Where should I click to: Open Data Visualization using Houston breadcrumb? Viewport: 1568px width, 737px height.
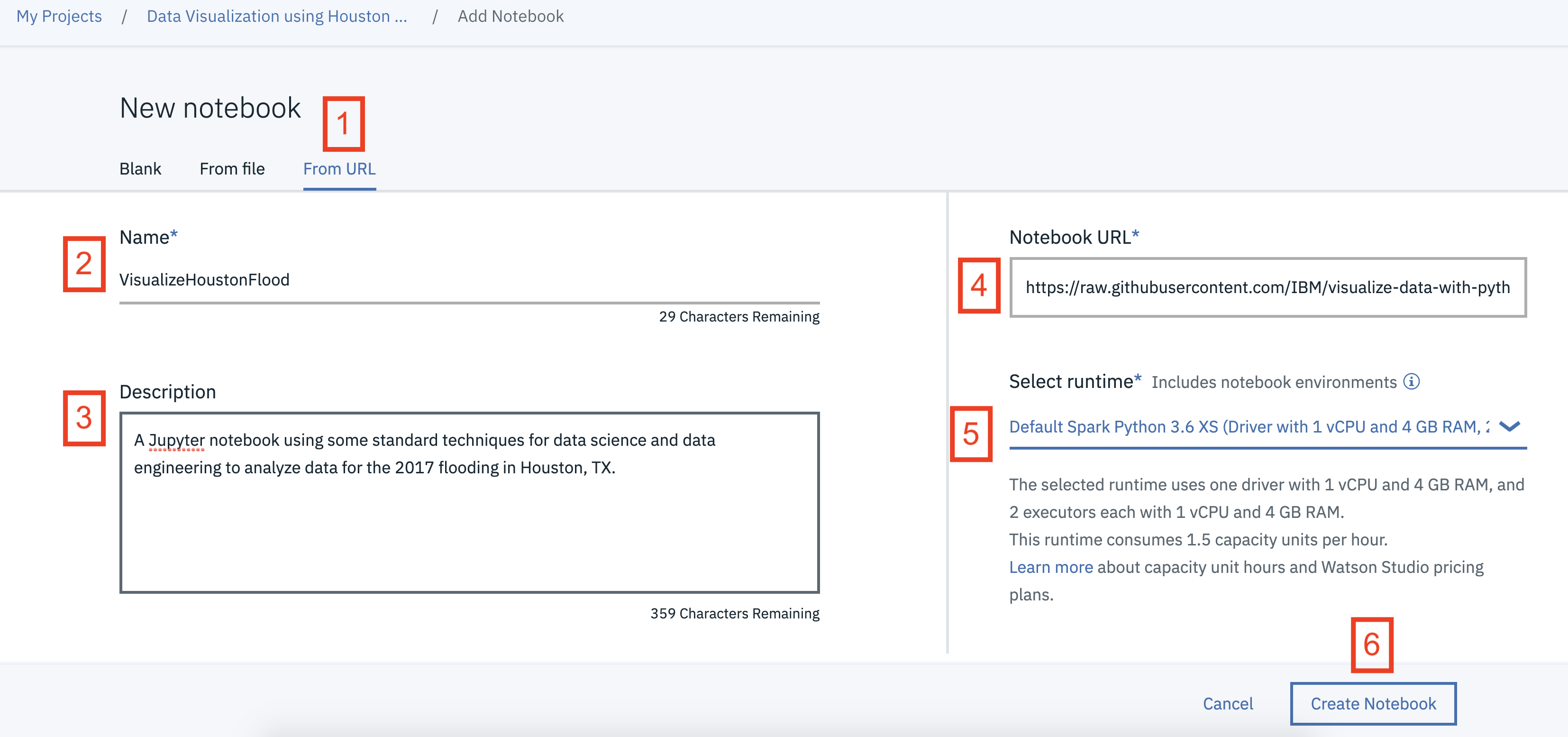[x=276, y=17]
